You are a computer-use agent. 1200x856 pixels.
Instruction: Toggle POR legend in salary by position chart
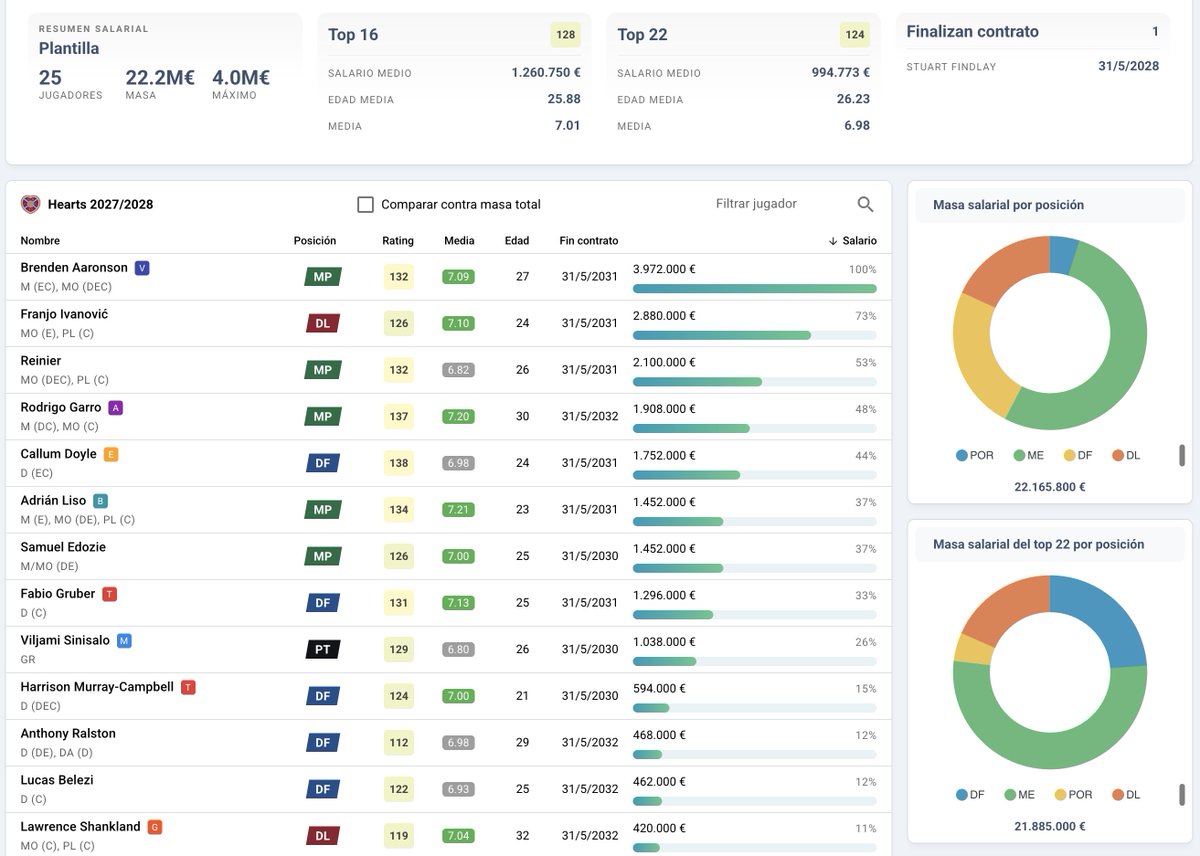tap(975, 455)
